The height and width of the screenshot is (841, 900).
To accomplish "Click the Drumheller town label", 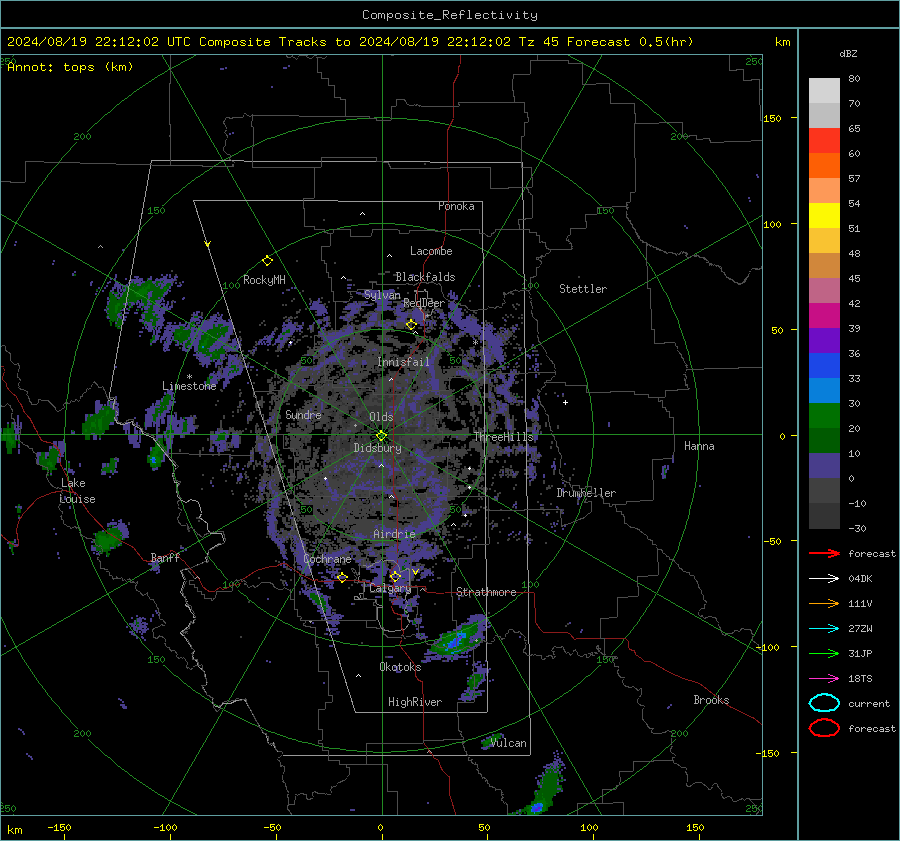I will [x=586, y=493].
